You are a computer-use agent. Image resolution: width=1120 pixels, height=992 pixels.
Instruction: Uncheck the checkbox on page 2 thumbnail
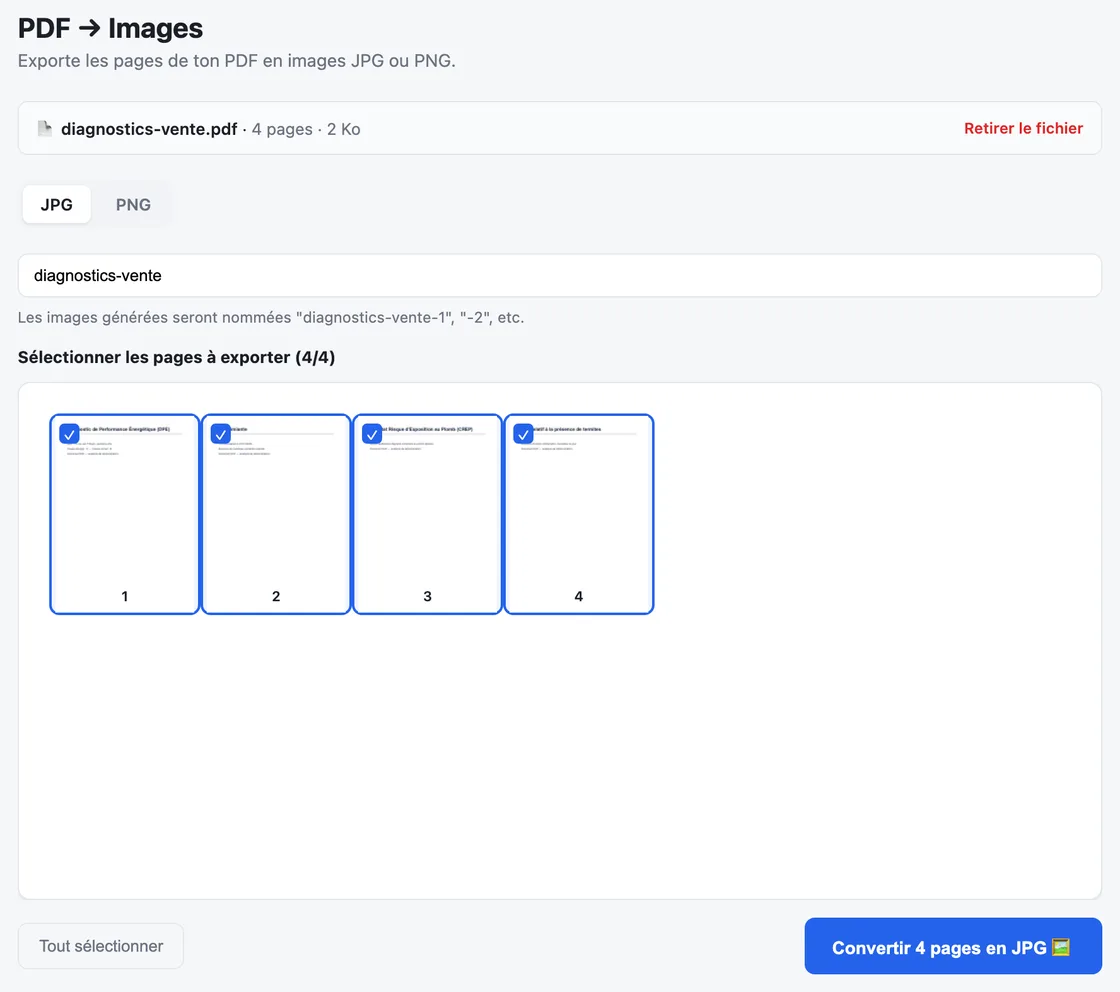tap(221, 434)
